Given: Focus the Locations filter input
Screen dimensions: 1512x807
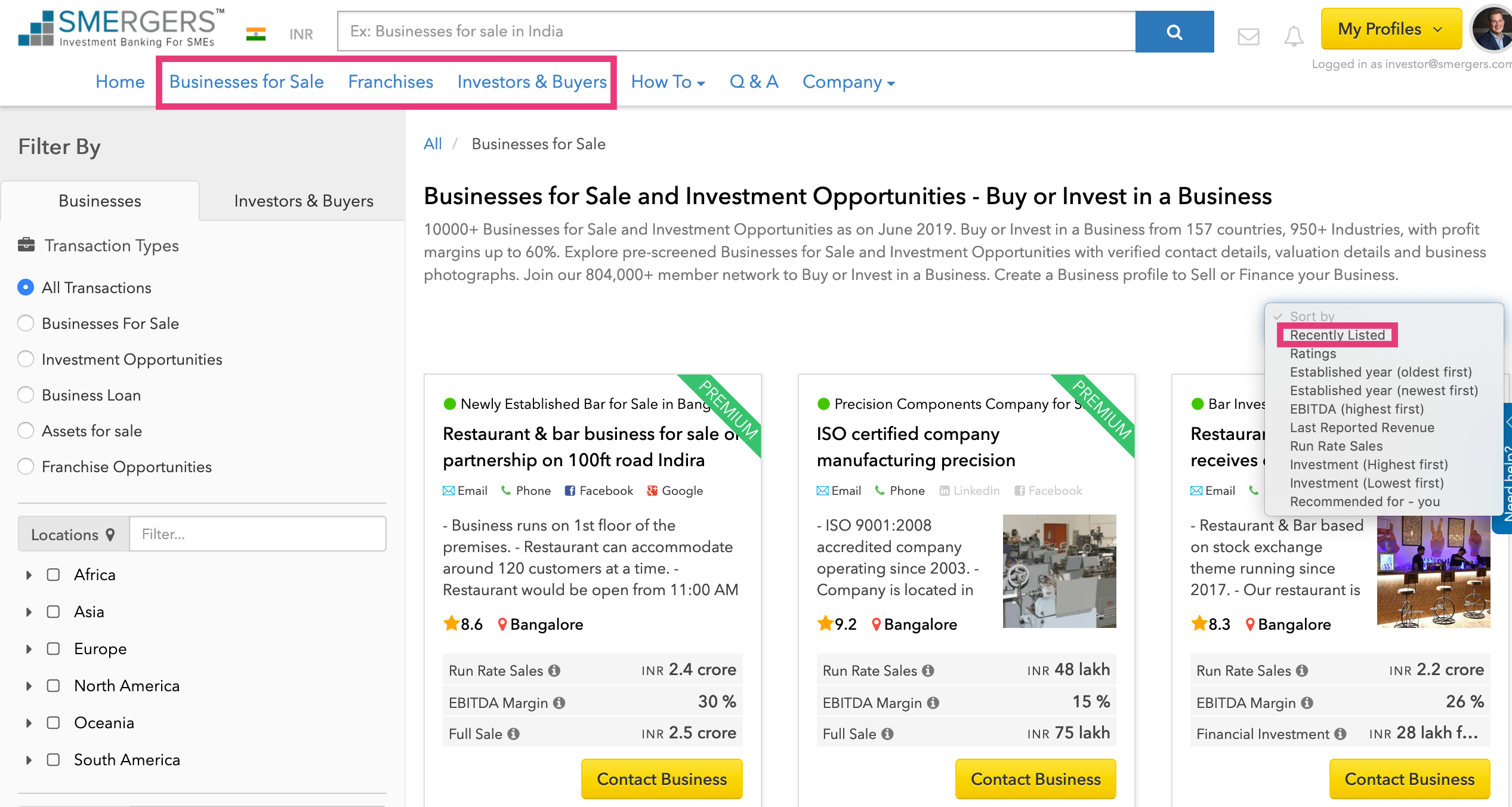Looking at the screenshot, I should 258,534.
